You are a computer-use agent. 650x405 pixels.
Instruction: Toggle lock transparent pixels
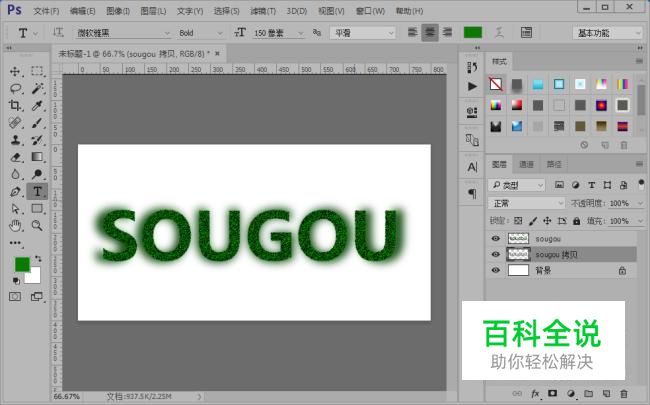(518, 221)
